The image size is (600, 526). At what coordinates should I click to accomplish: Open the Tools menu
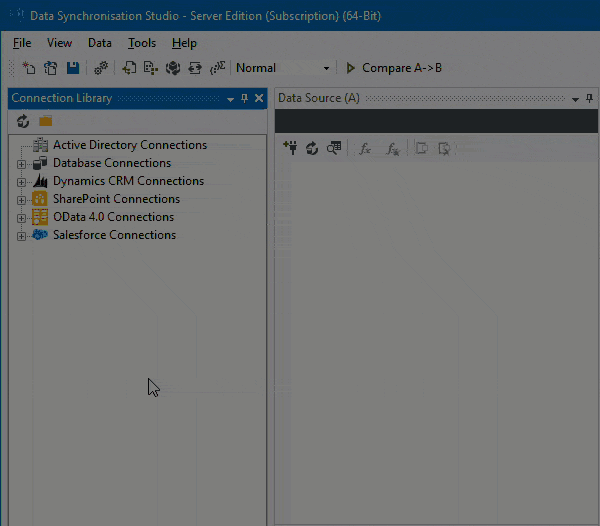(141, 43)
